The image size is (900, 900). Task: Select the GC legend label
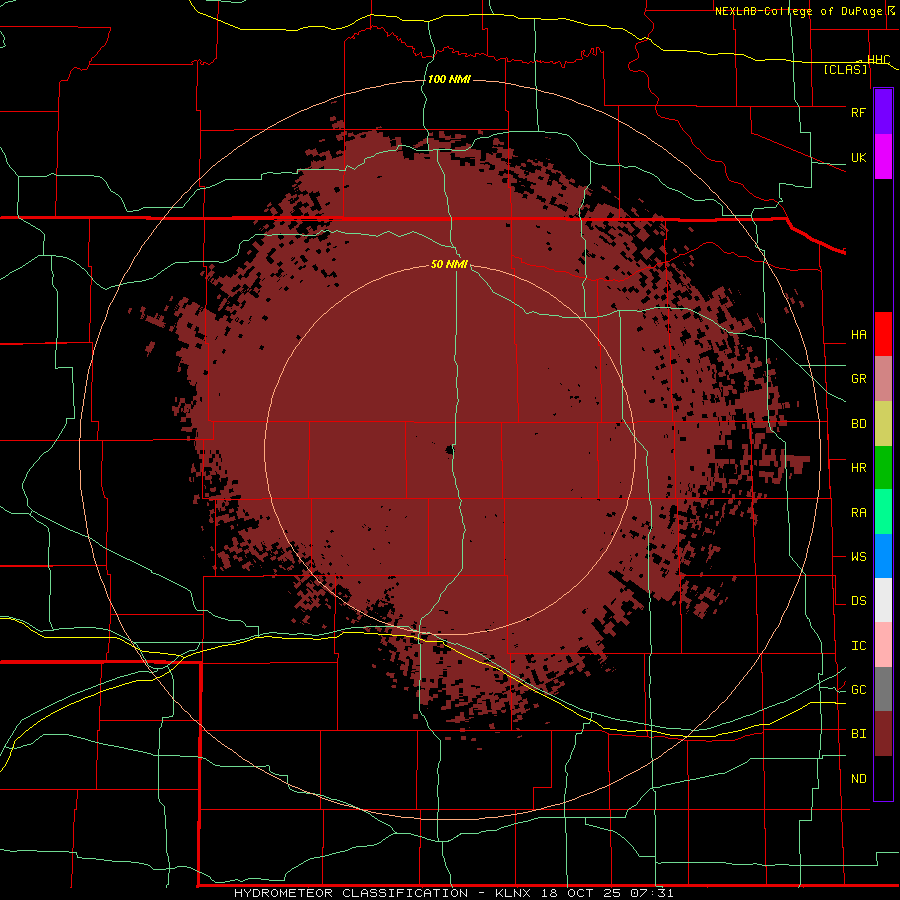859,690
